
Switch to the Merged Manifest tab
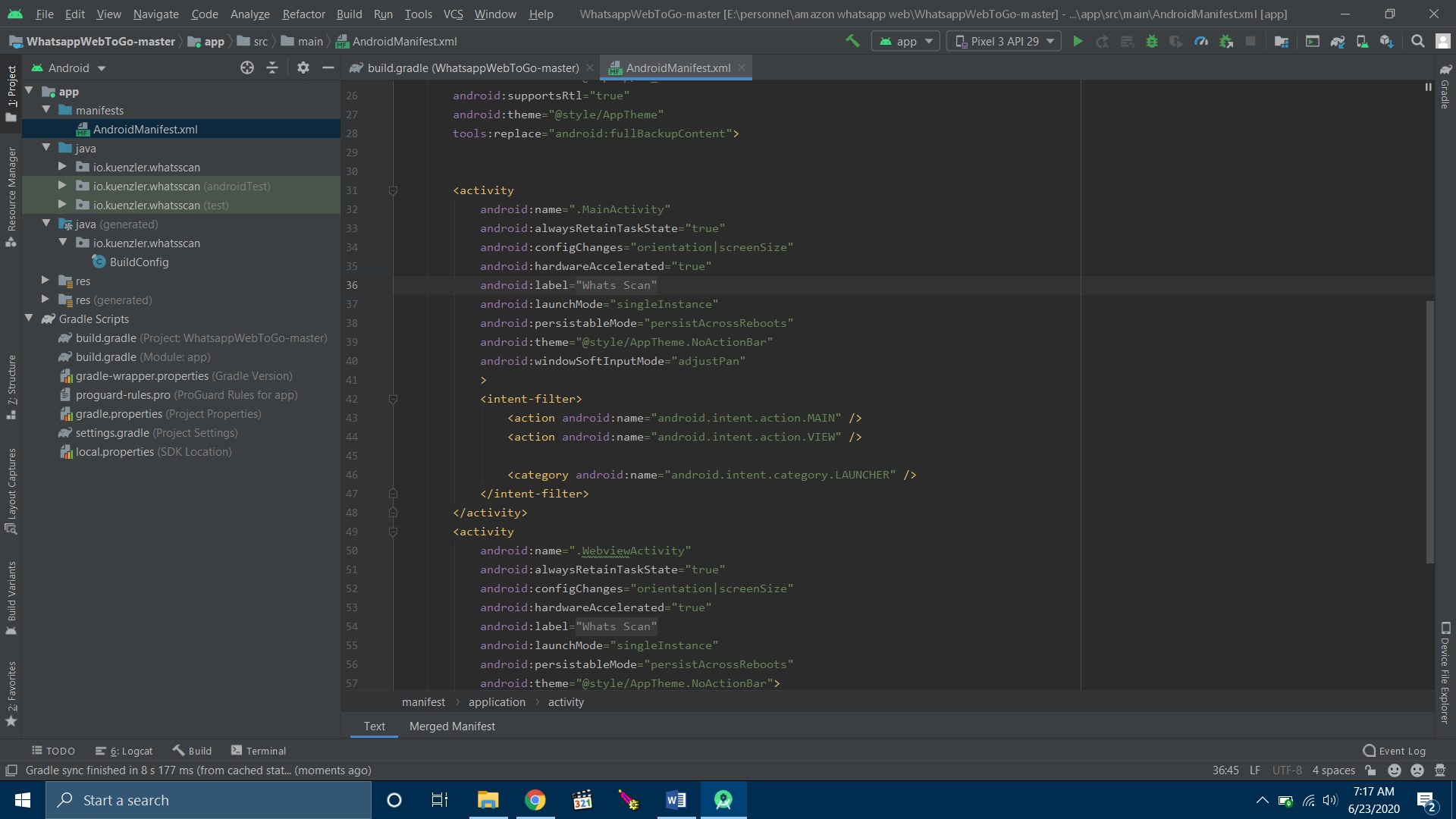point(452,726)
